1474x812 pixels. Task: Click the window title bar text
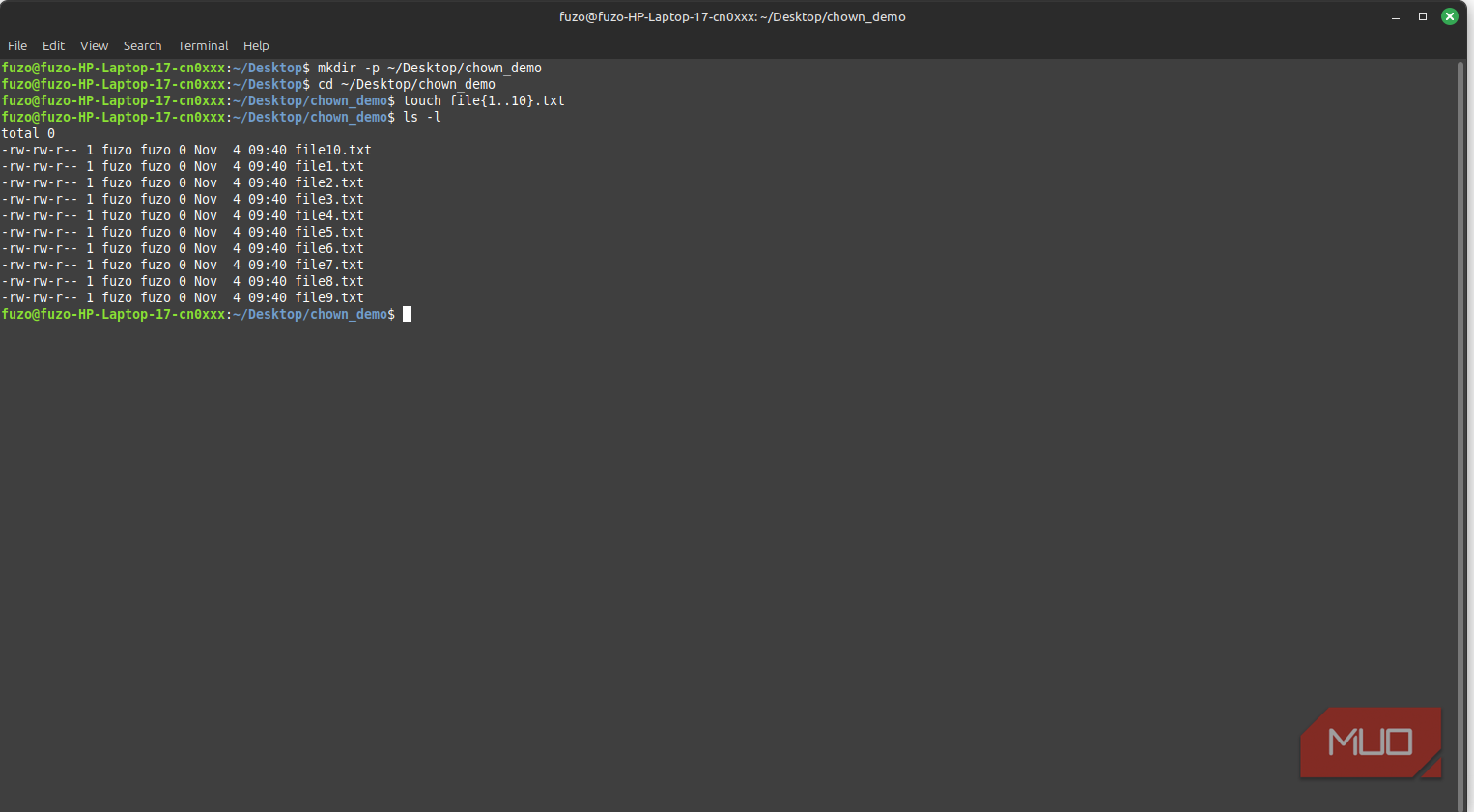coord(732,16)
